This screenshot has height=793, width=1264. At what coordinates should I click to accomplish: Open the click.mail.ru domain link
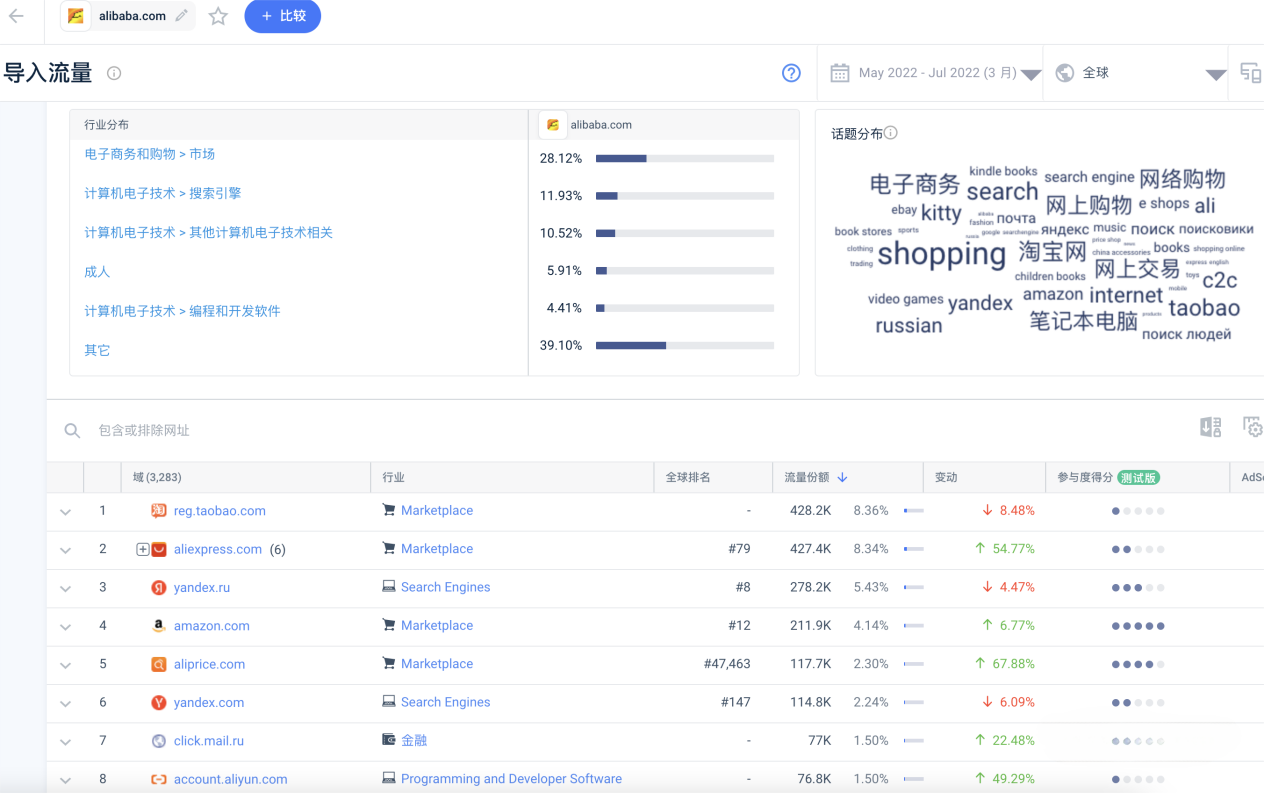coord(209,741)
